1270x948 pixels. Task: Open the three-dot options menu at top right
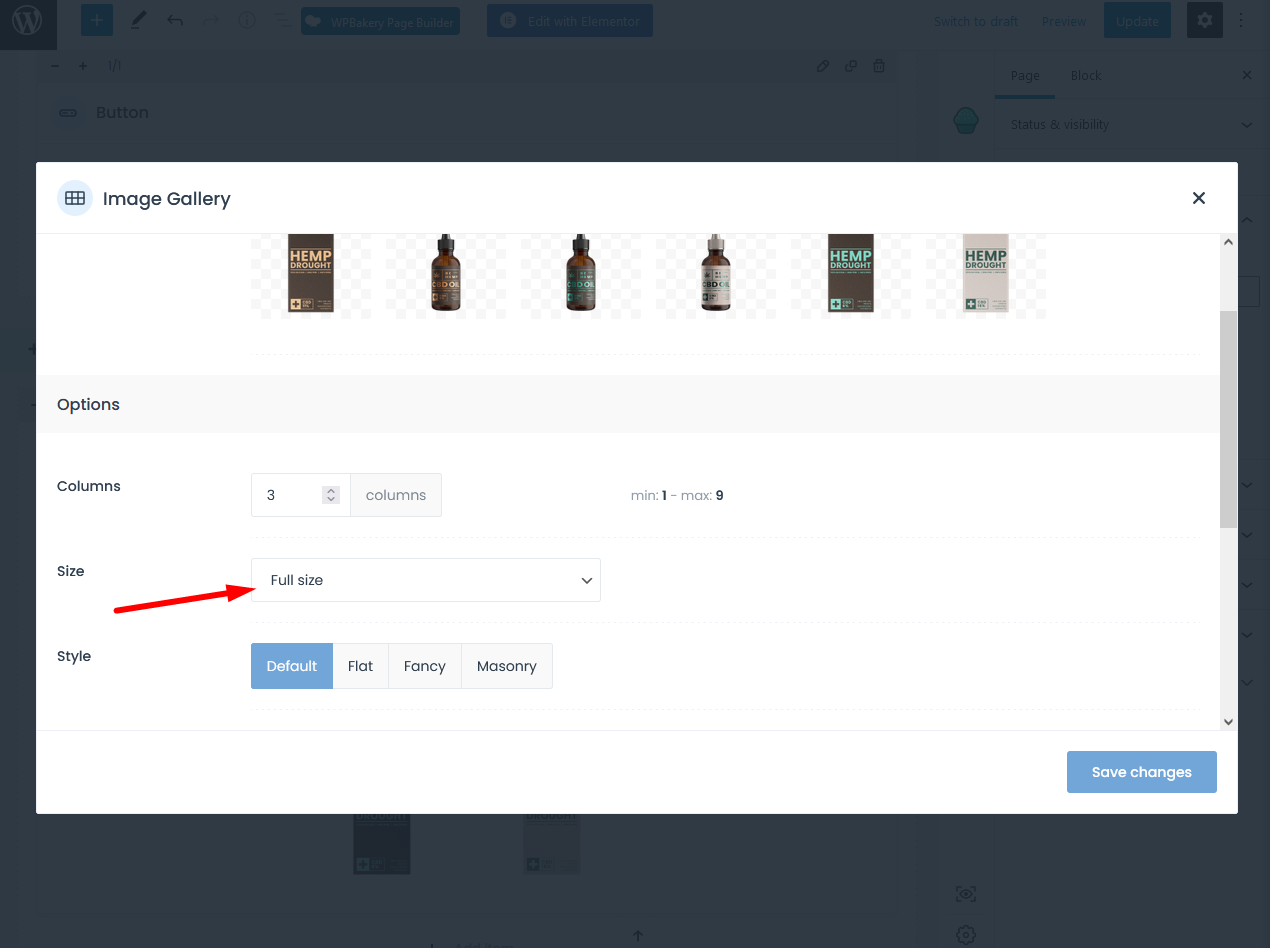1242,20
